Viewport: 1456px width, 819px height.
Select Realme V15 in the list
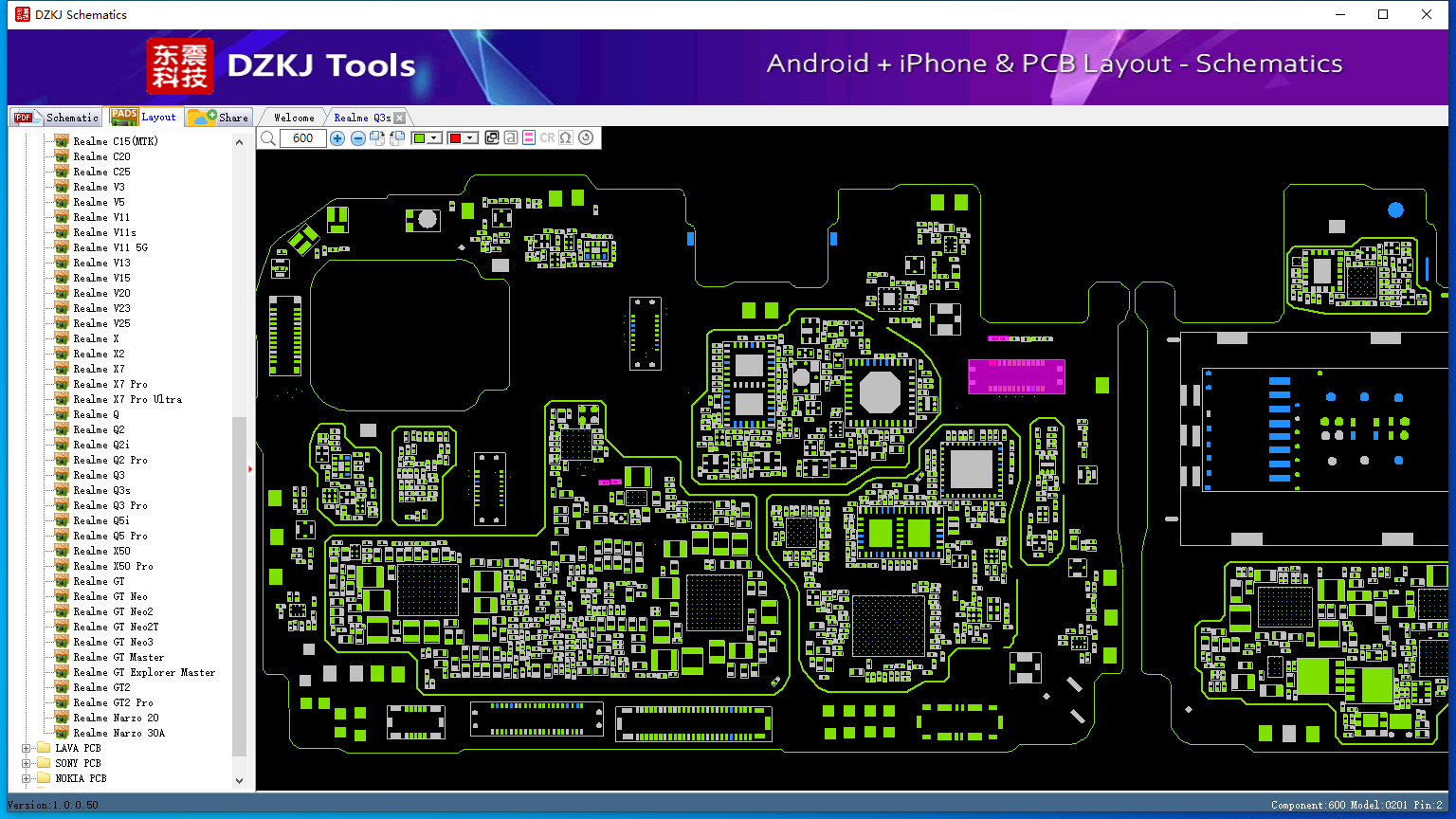102,278
